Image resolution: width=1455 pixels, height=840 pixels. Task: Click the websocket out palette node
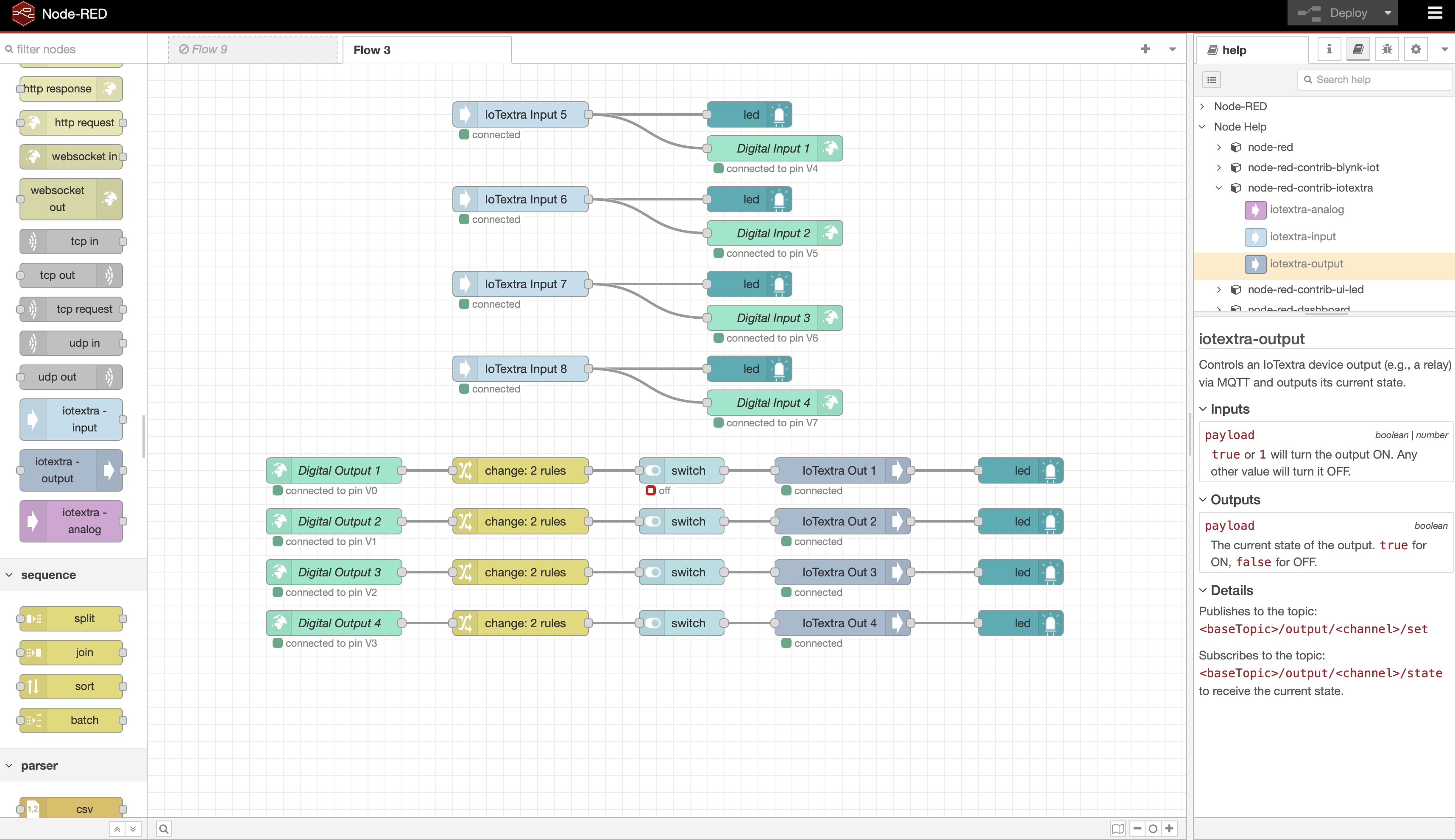pos(71,199)
